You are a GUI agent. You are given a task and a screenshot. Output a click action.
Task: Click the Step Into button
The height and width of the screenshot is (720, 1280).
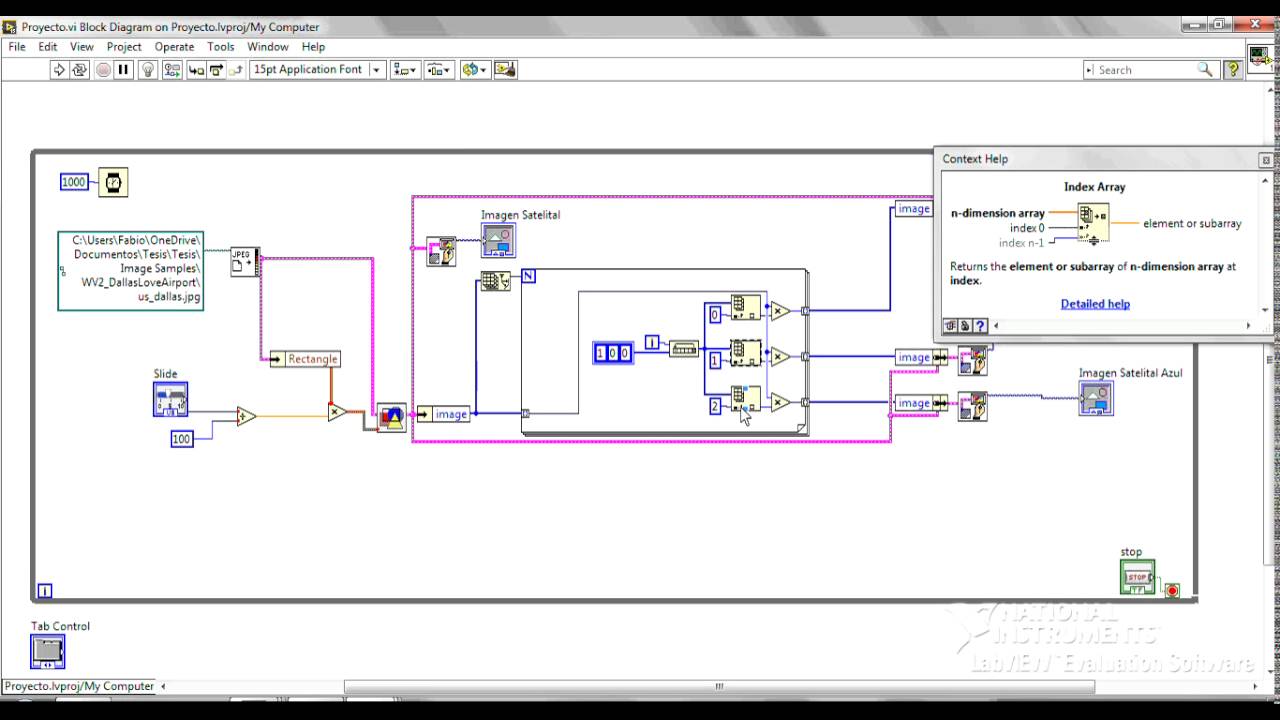click(x=196, y=69)
